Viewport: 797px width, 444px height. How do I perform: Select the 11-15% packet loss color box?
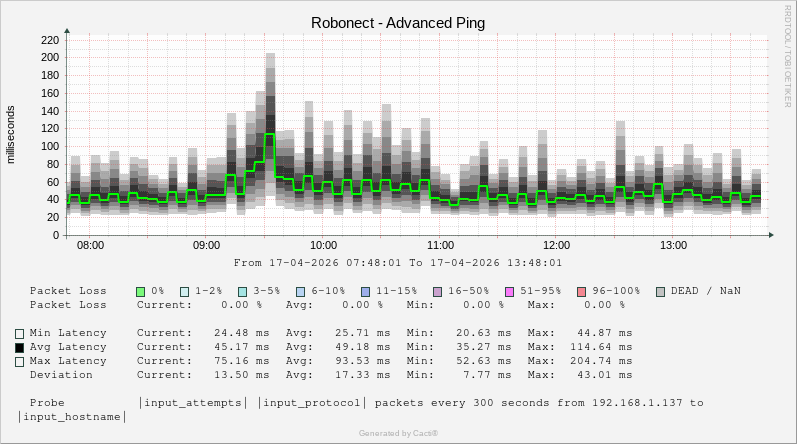(365, 291)
